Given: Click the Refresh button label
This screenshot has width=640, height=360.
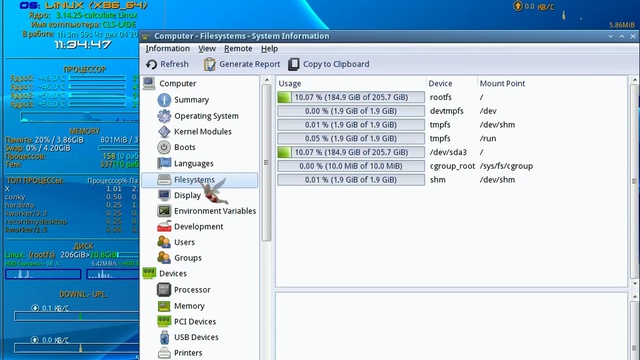Looking at the screenshot, I should pyautogui.click(x=174, y=64).
